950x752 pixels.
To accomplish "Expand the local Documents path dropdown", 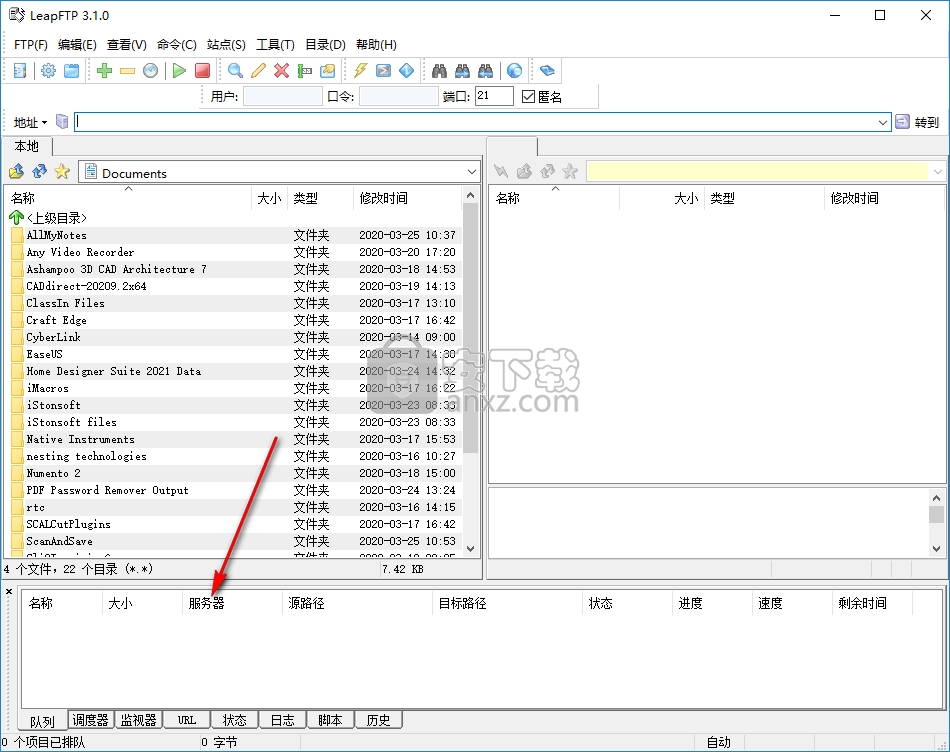I will pyautogui.click(x=472, y=173).
